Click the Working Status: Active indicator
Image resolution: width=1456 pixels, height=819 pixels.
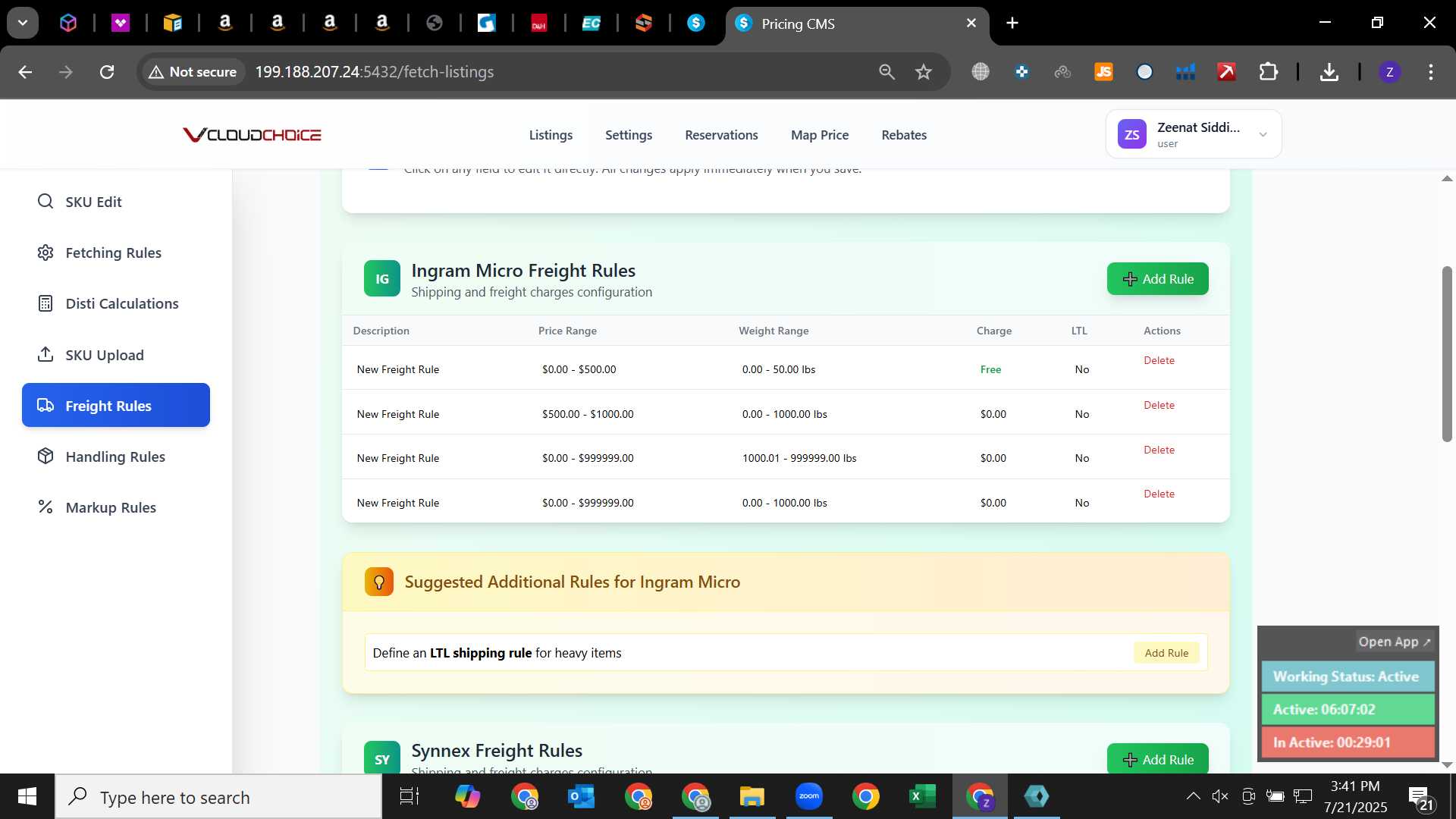(1348, 676)
